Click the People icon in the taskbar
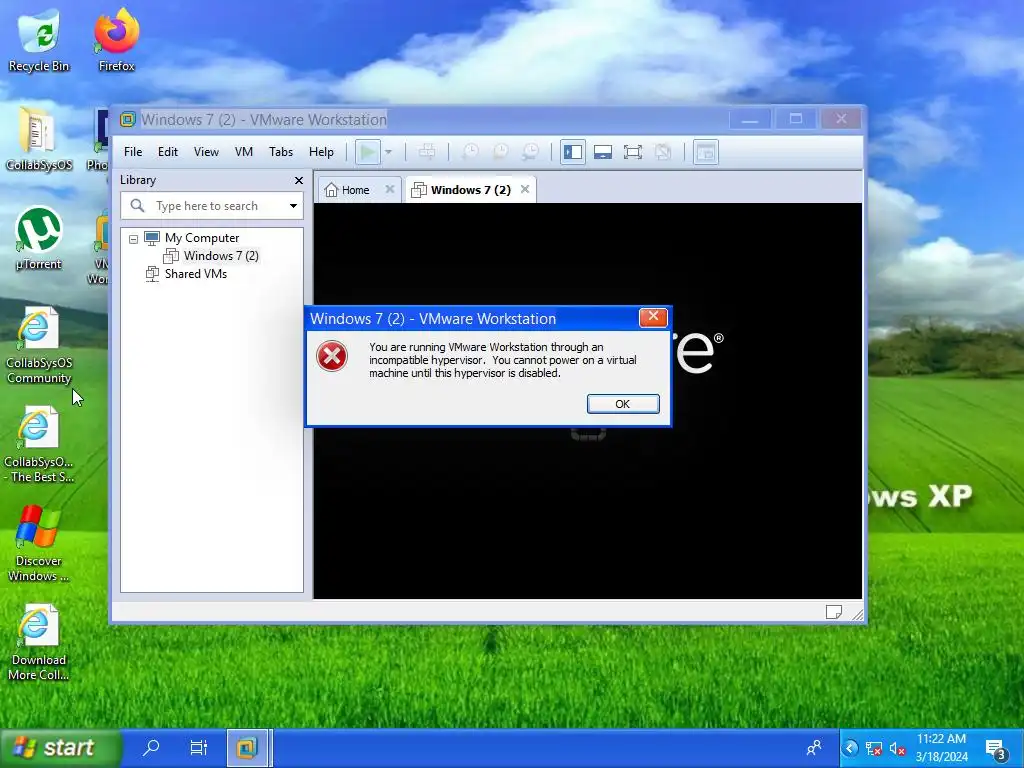The height and width of the screenshot is (768, 1024). [814, 748]
